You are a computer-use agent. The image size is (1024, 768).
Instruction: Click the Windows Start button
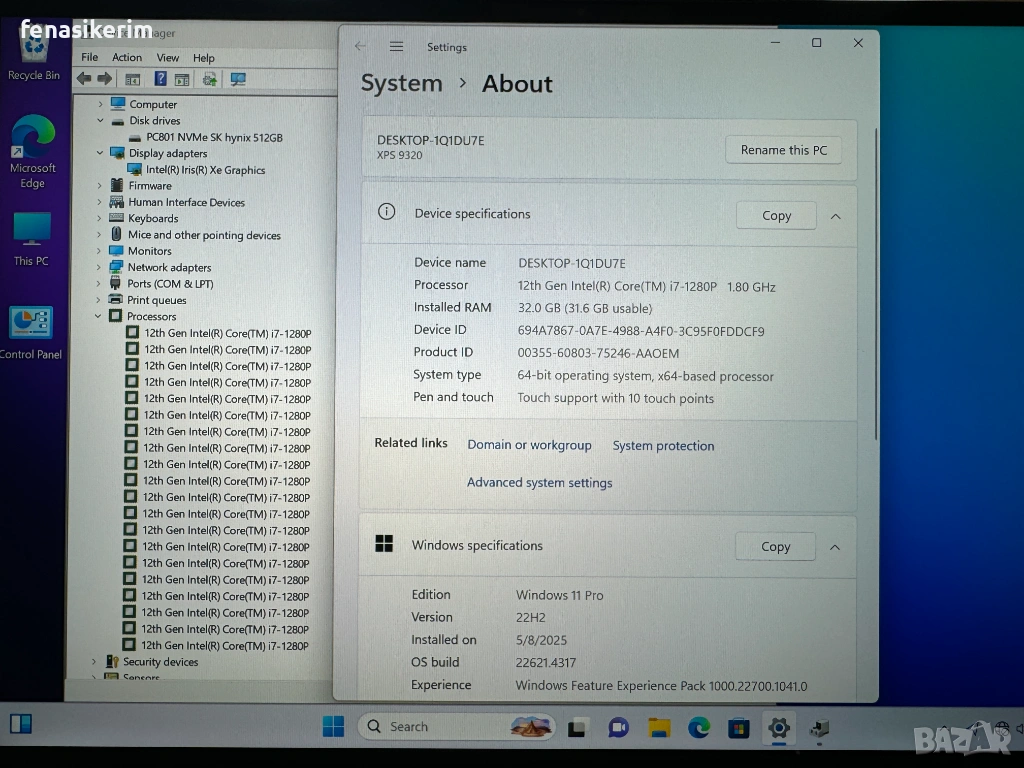pyautogui.click(x=333, y=727)
